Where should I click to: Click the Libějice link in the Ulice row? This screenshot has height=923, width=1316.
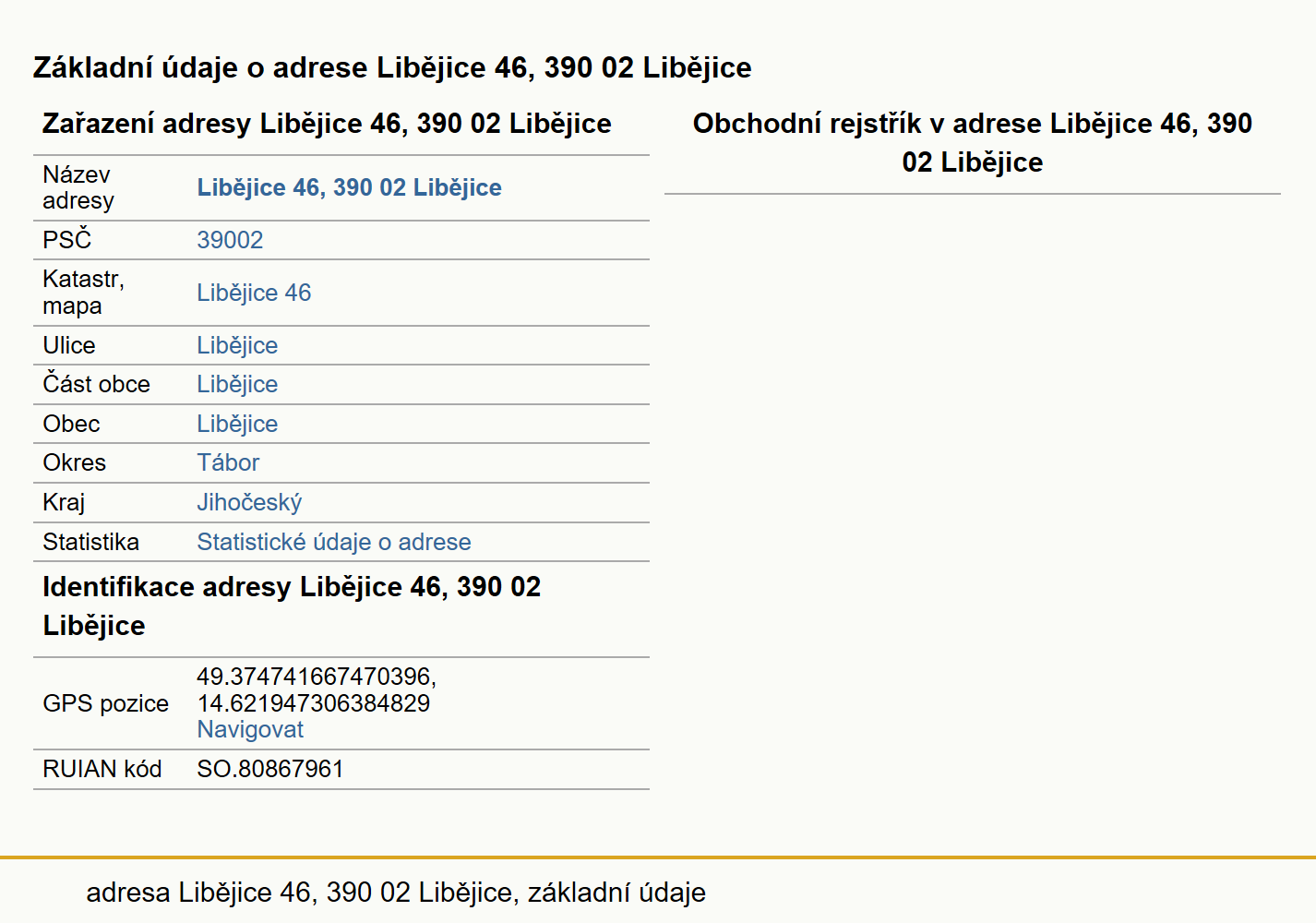[237, 345]
